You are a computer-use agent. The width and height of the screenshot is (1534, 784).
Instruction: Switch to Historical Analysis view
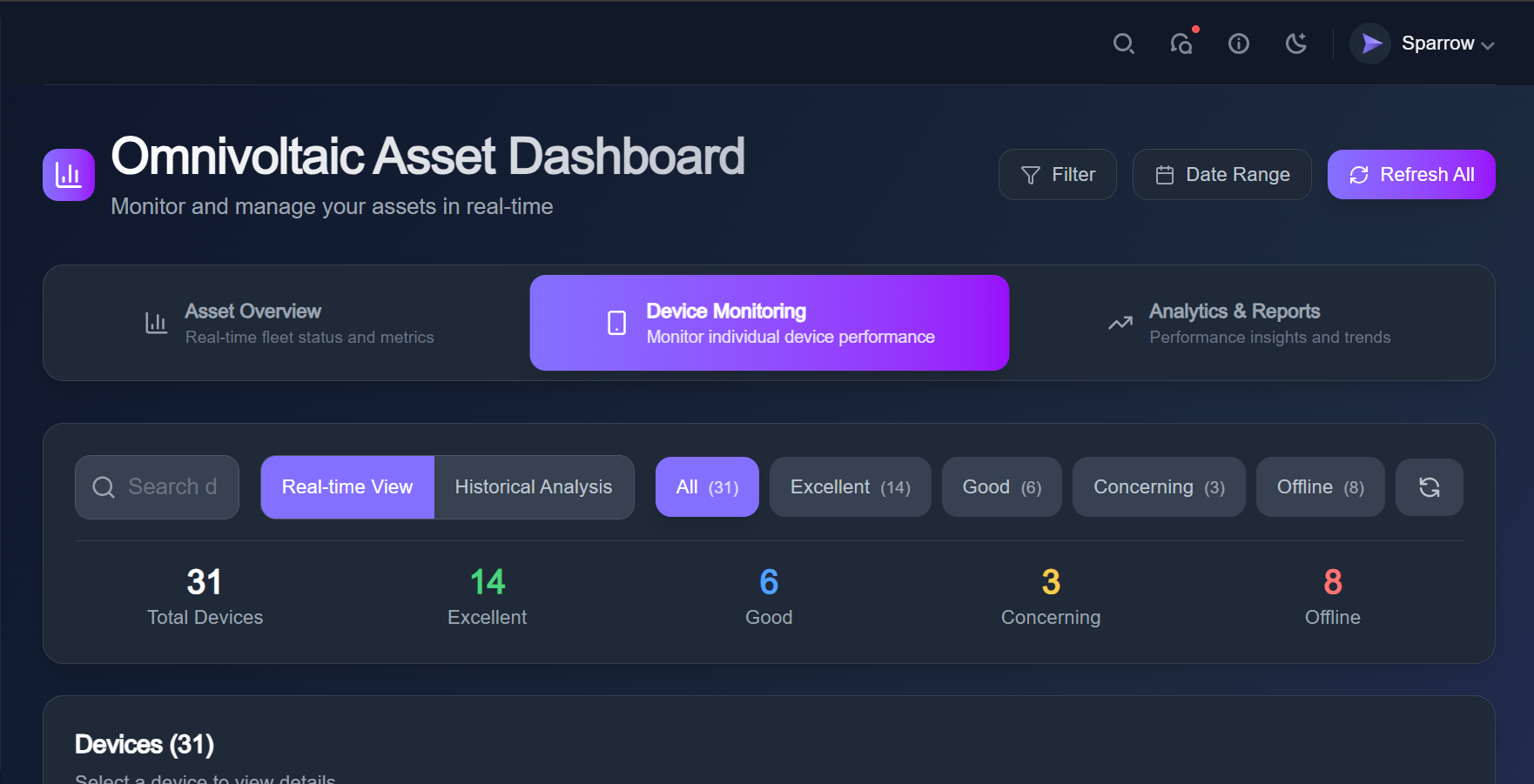click(x=533, y=487)
